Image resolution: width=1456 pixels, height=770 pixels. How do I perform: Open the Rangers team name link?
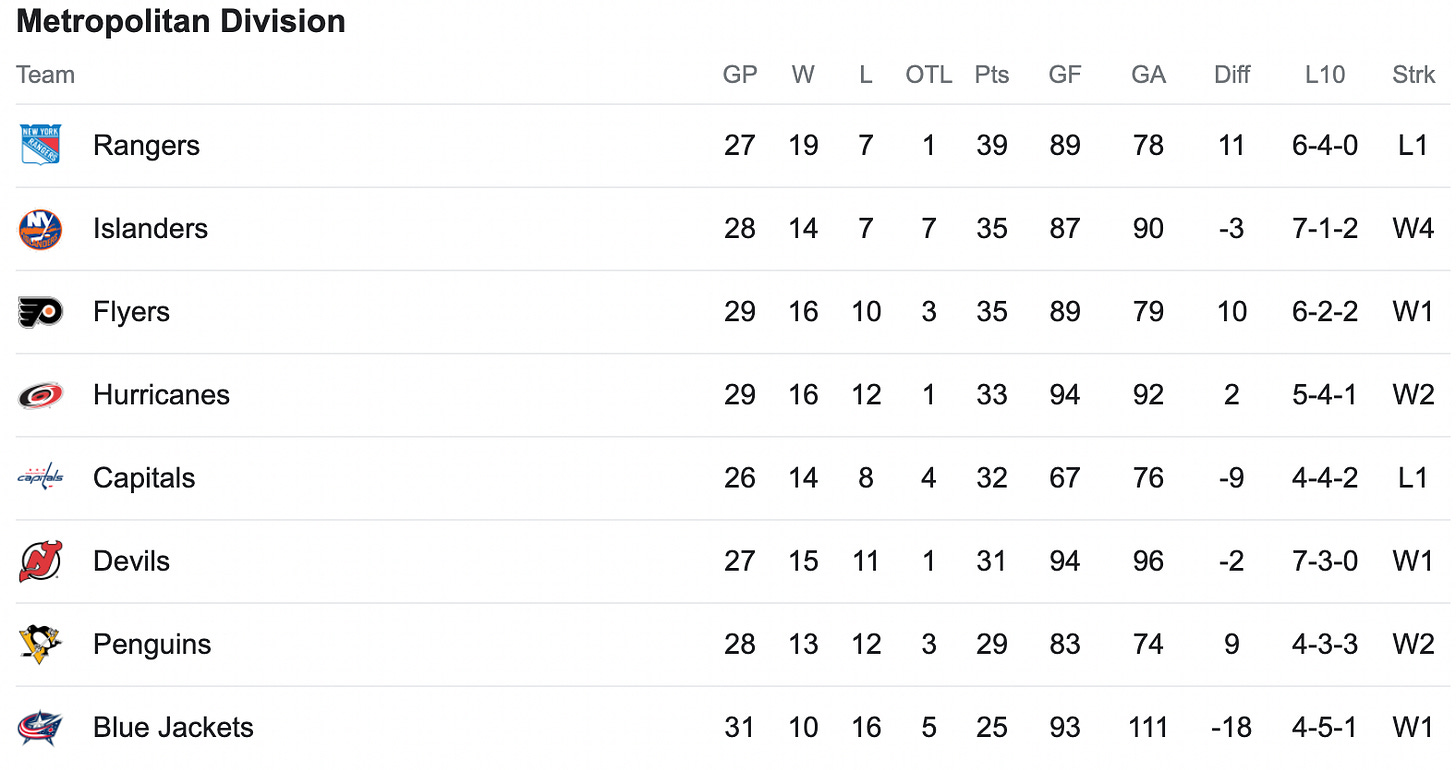coord(146,146)
